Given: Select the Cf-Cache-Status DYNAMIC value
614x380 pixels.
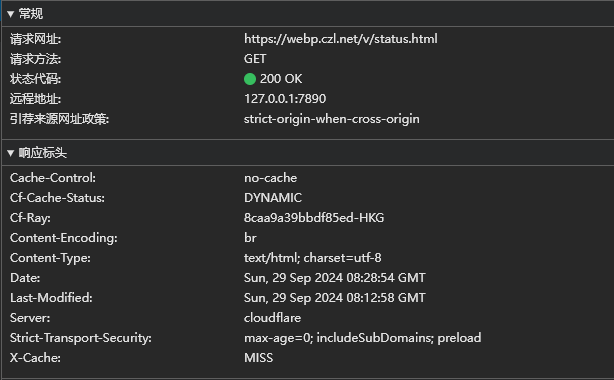Looking at the screenshot, I should 273,198.
